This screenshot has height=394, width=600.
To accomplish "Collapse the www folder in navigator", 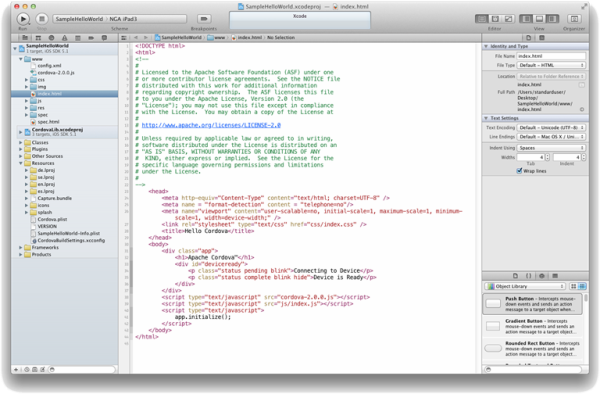I will click(x=21, y=59).
